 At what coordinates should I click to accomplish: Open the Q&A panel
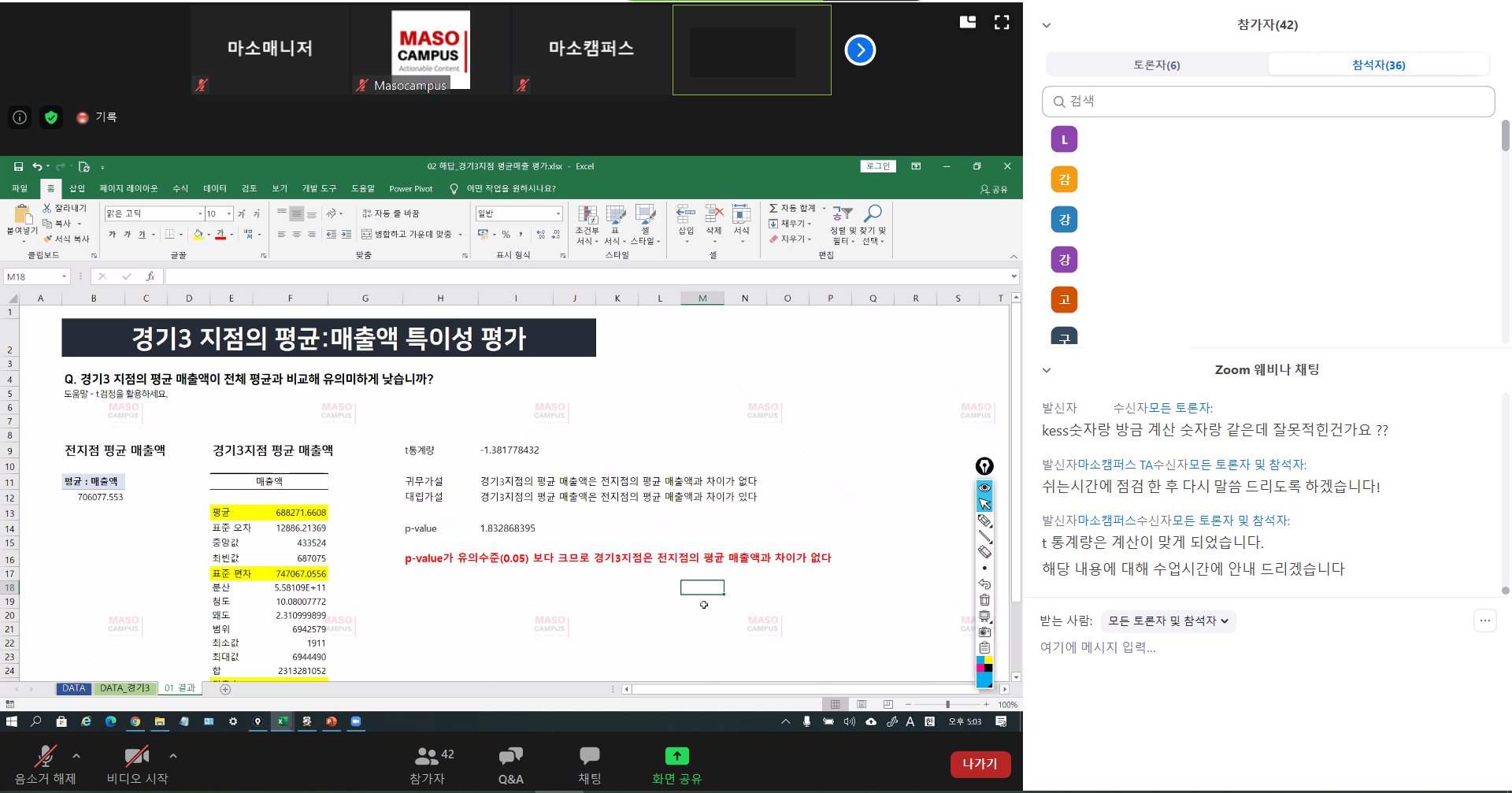[x=510, y=765]
